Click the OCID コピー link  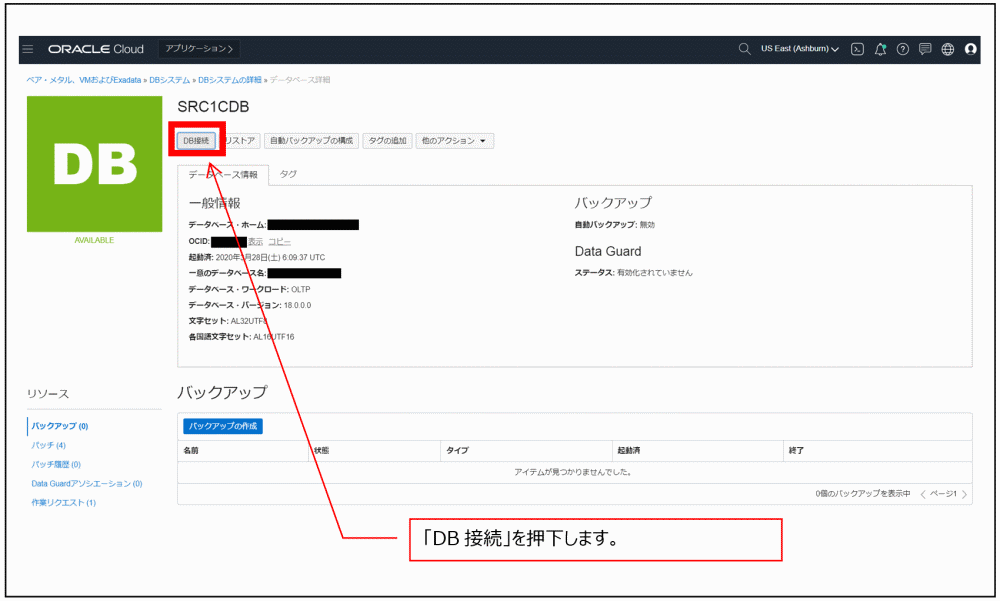pyautogui.click(x=279, y=242)
